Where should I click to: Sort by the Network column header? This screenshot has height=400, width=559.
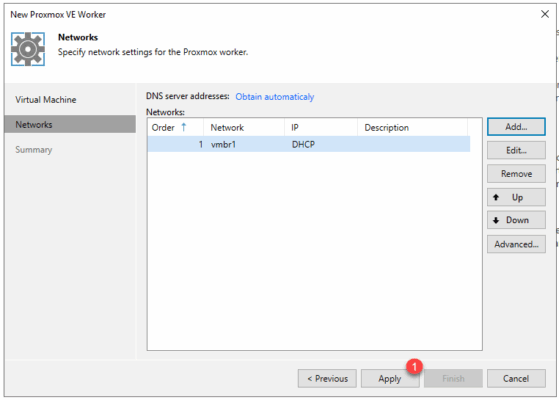244,127
